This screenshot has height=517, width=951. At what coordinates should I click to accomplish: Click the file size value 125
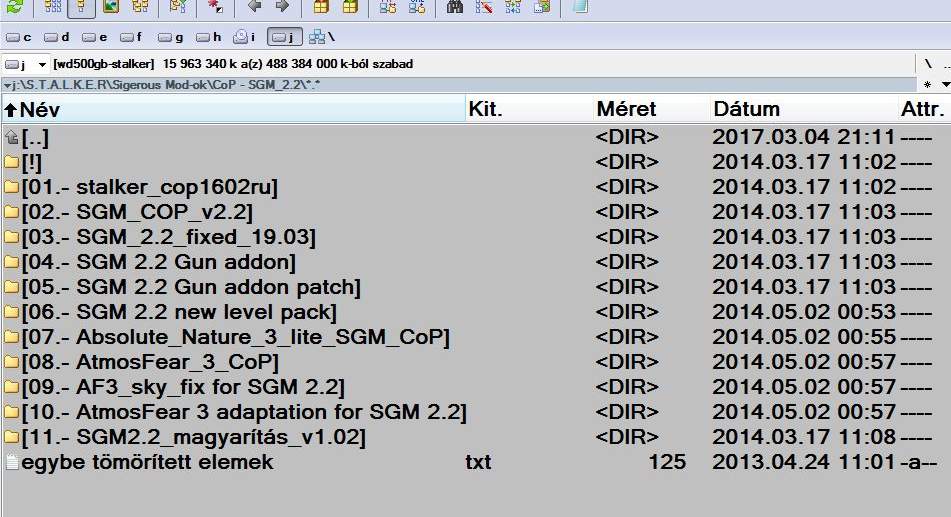pos(667,462)
